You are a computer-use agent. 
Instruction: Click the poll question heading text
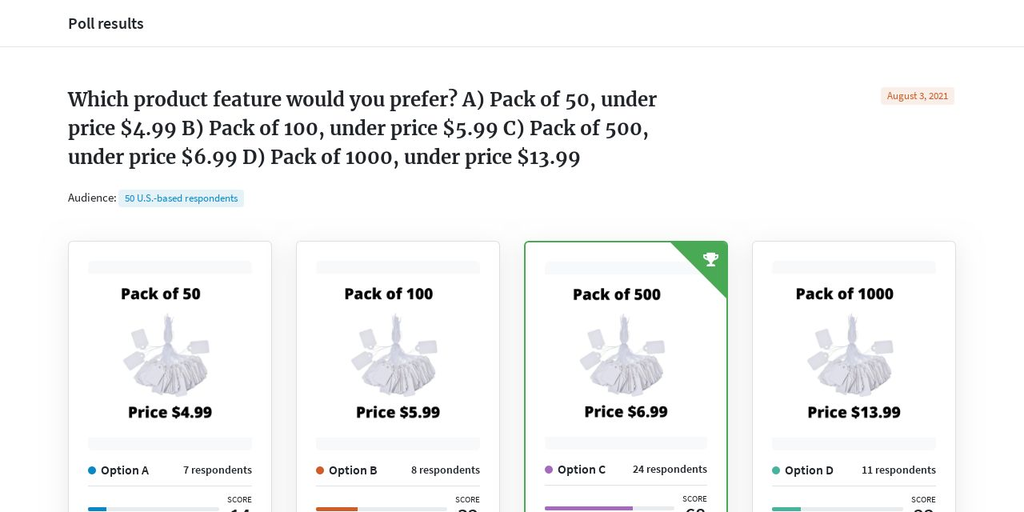(x=362, y=129)
